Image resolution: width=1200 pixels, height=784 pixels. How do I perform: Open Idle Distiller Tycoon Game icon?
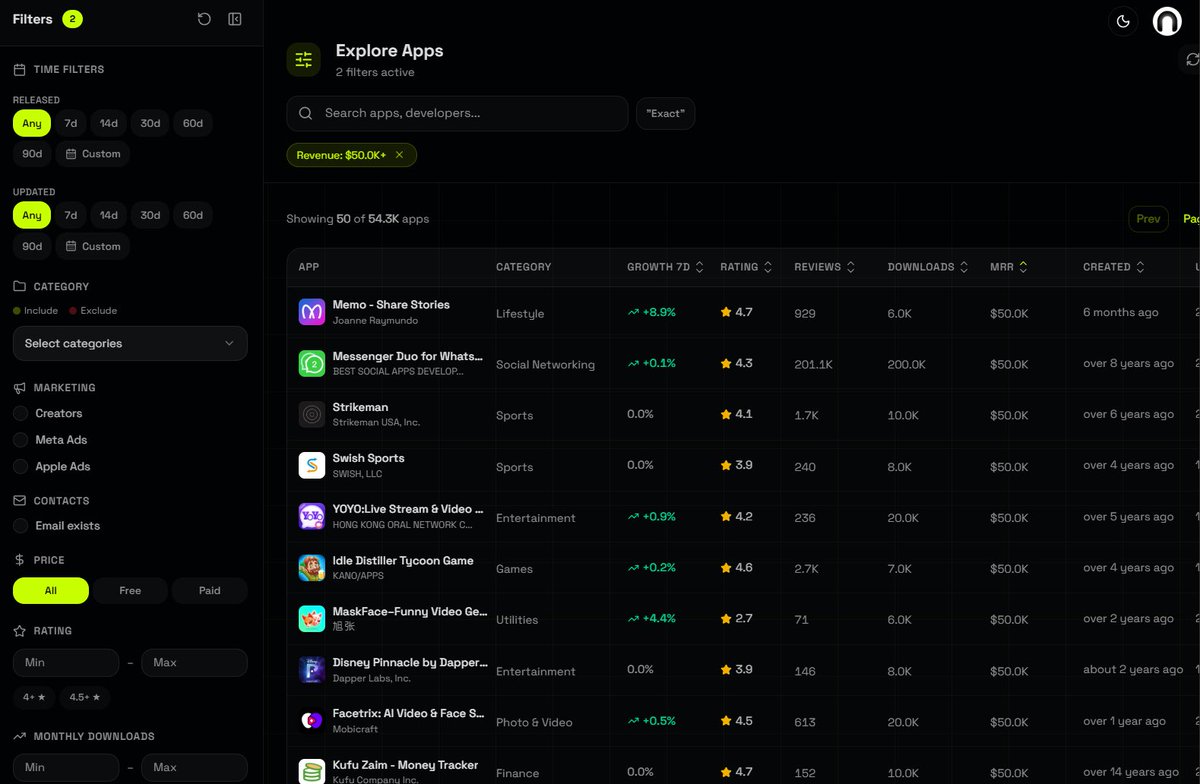[x=312, y=568]
